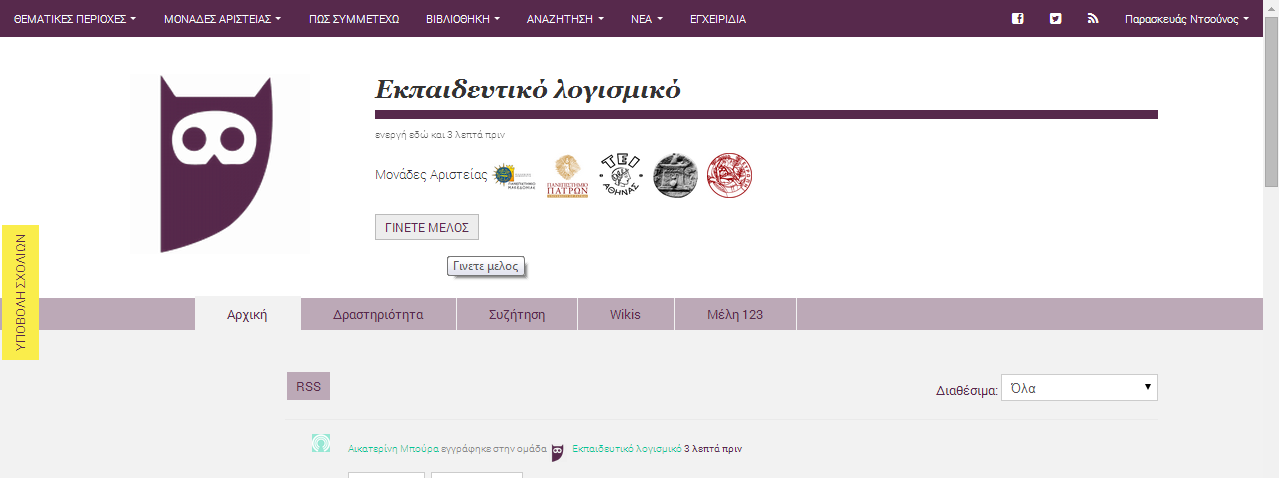Open the University of Macedonia logo
The width and height of the screenshot is (1279, 478).
click(x=515, y=176)
